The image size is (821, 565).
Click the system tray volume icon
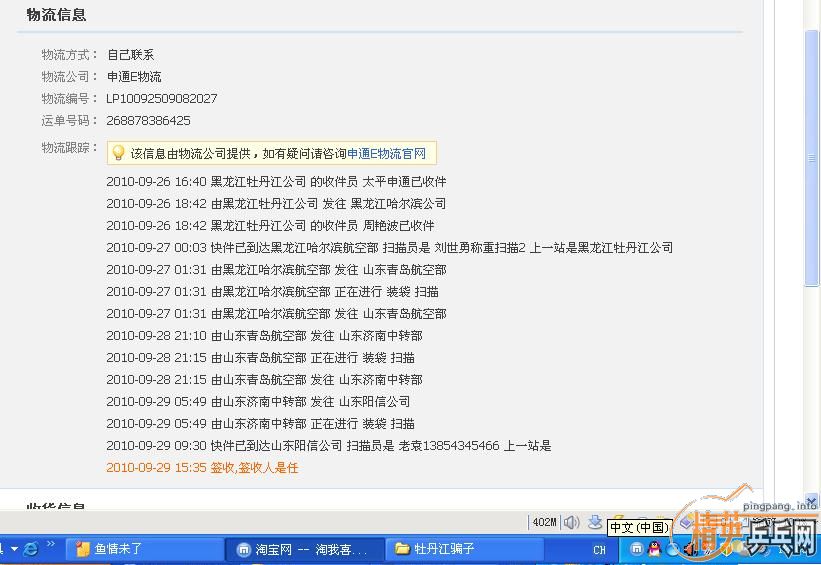click(689, 549)
